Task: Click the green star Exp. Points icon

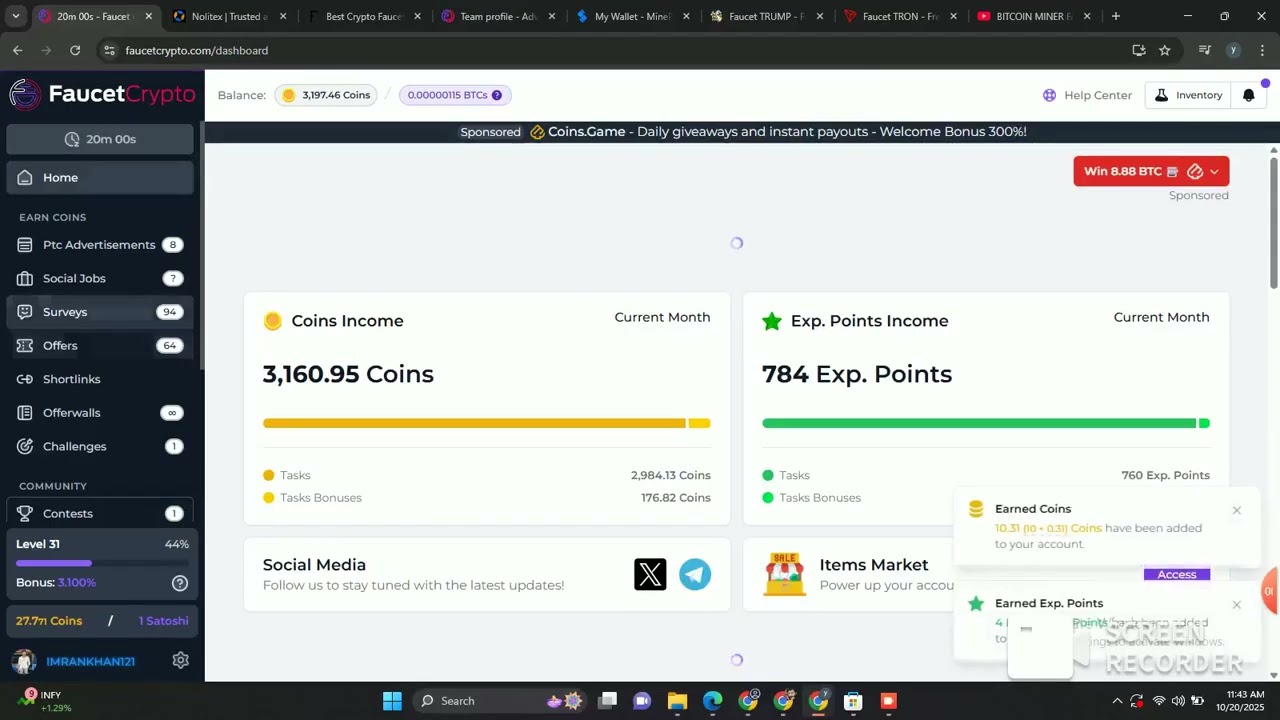Action: point(771,321)
